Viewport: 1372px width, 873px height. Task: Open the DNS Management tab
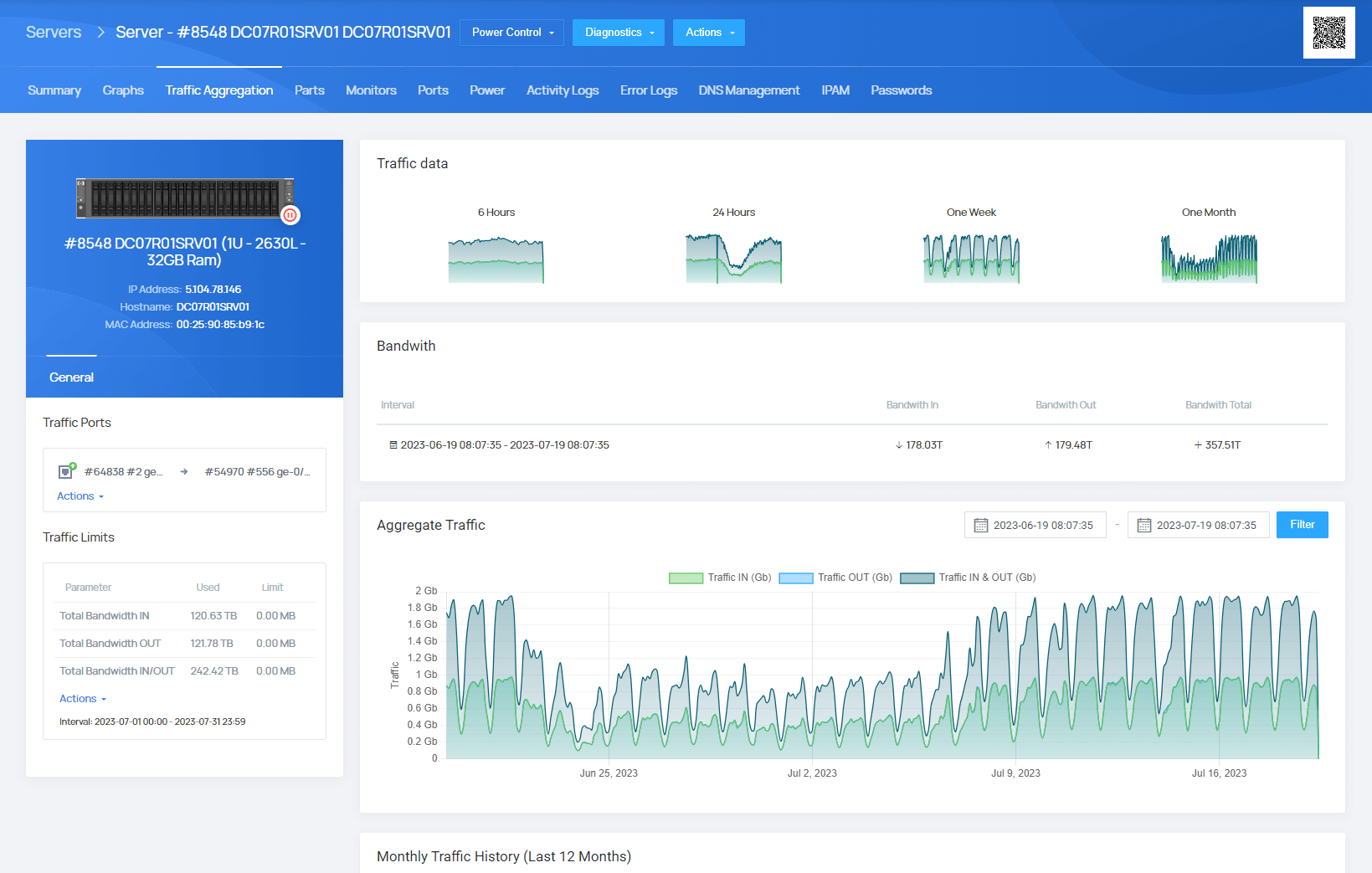[749, 90]
